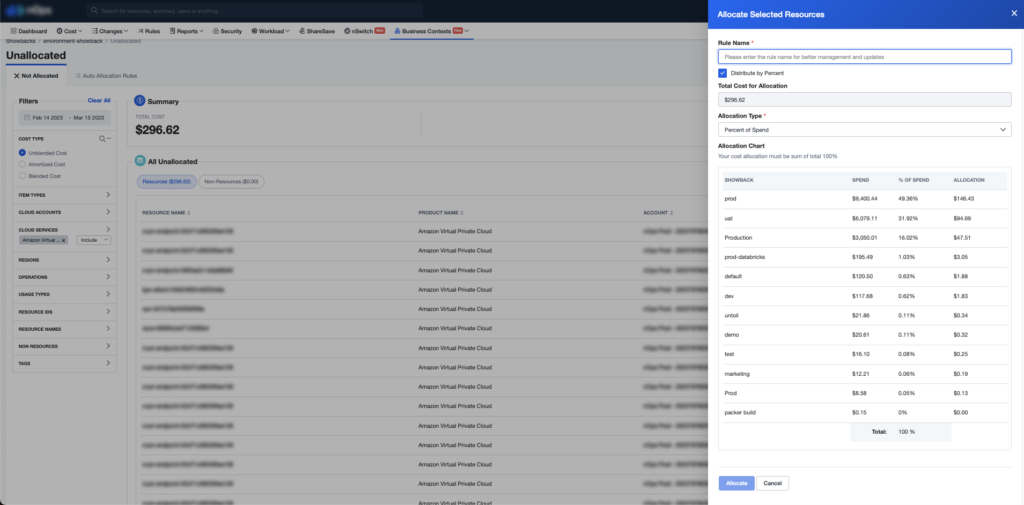Remove the Amazon Virtual filter tag
The image size is (1024, 505).
pyautogui.click(x=63, y=240)
